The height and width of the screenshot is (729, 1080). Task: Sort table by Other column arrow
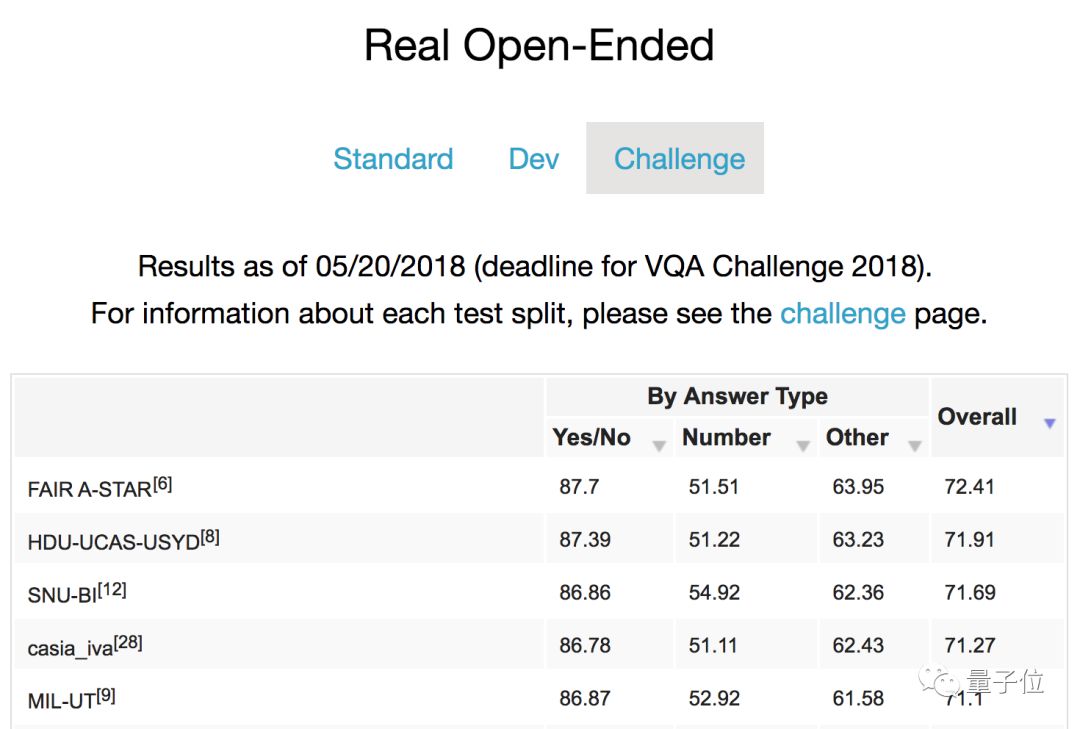pyautogui.click(x=914, y=446)
